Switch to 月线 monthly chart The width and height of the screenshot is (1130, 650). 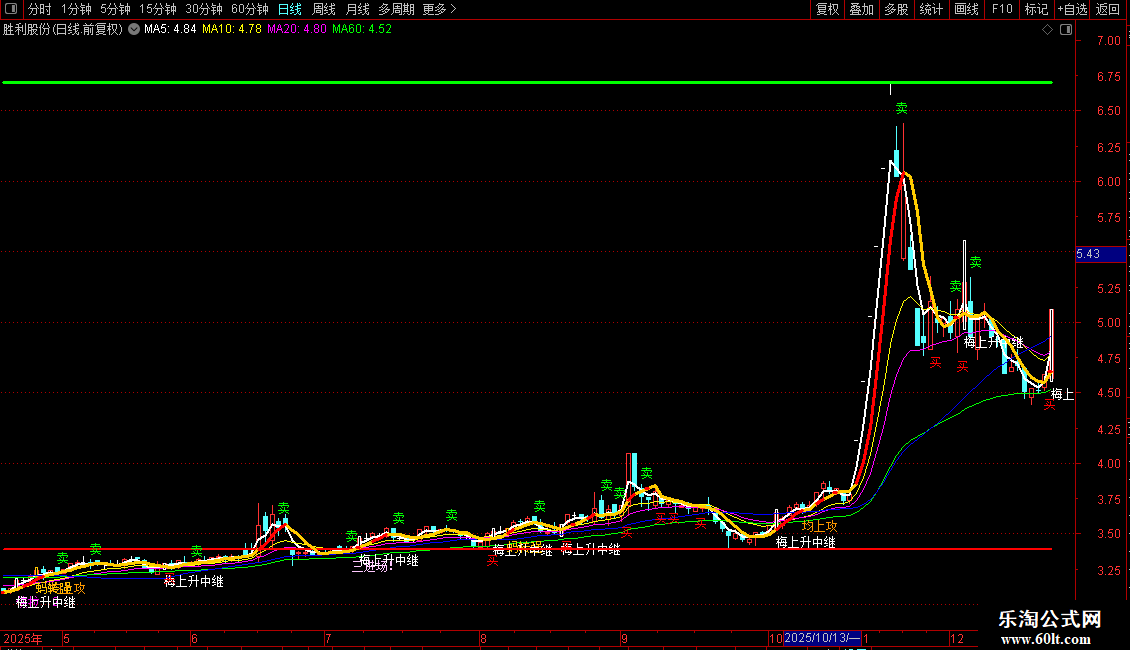click(x=357, y=9)
